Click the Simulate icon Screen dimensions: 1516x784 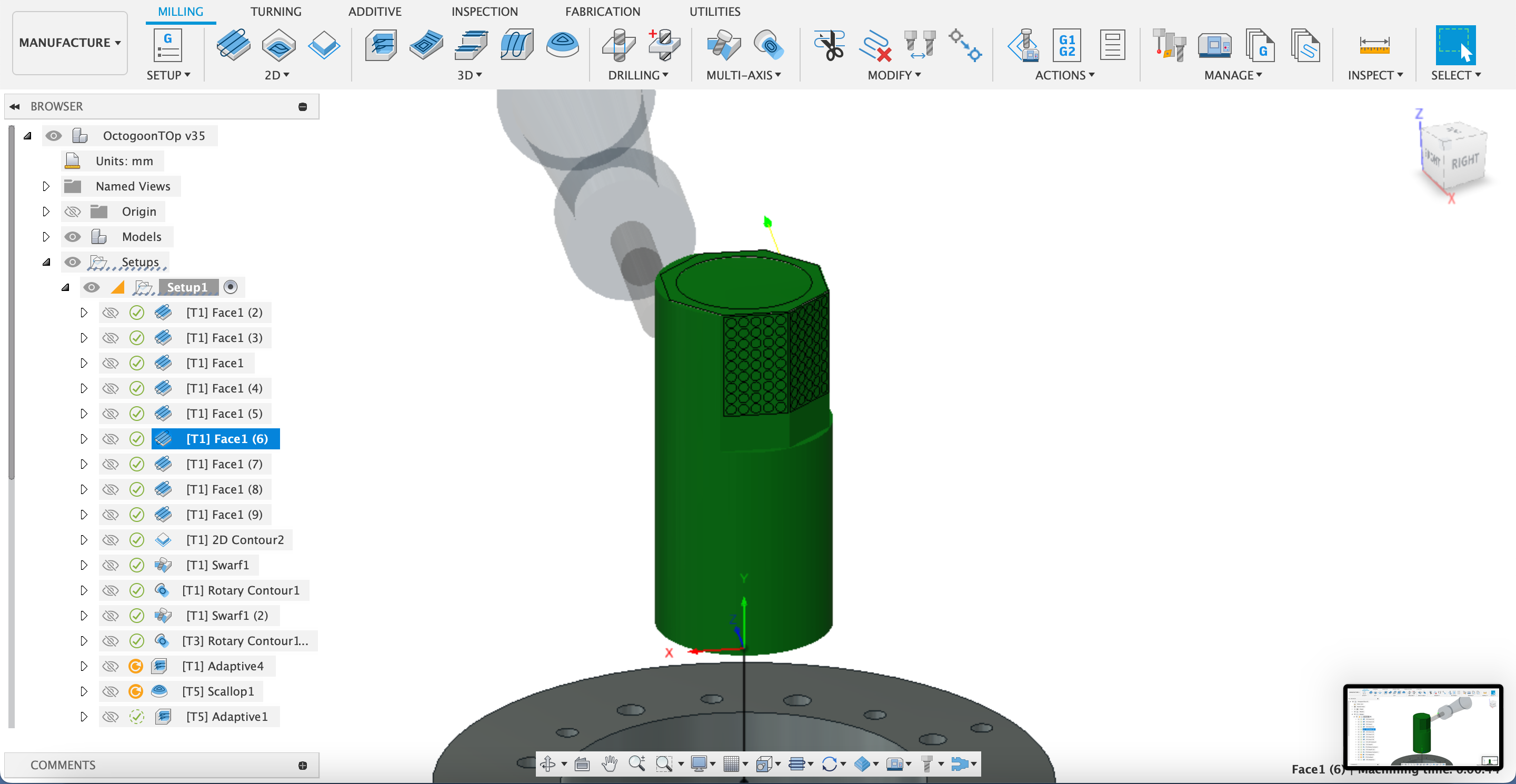[x=1023, y=45]
